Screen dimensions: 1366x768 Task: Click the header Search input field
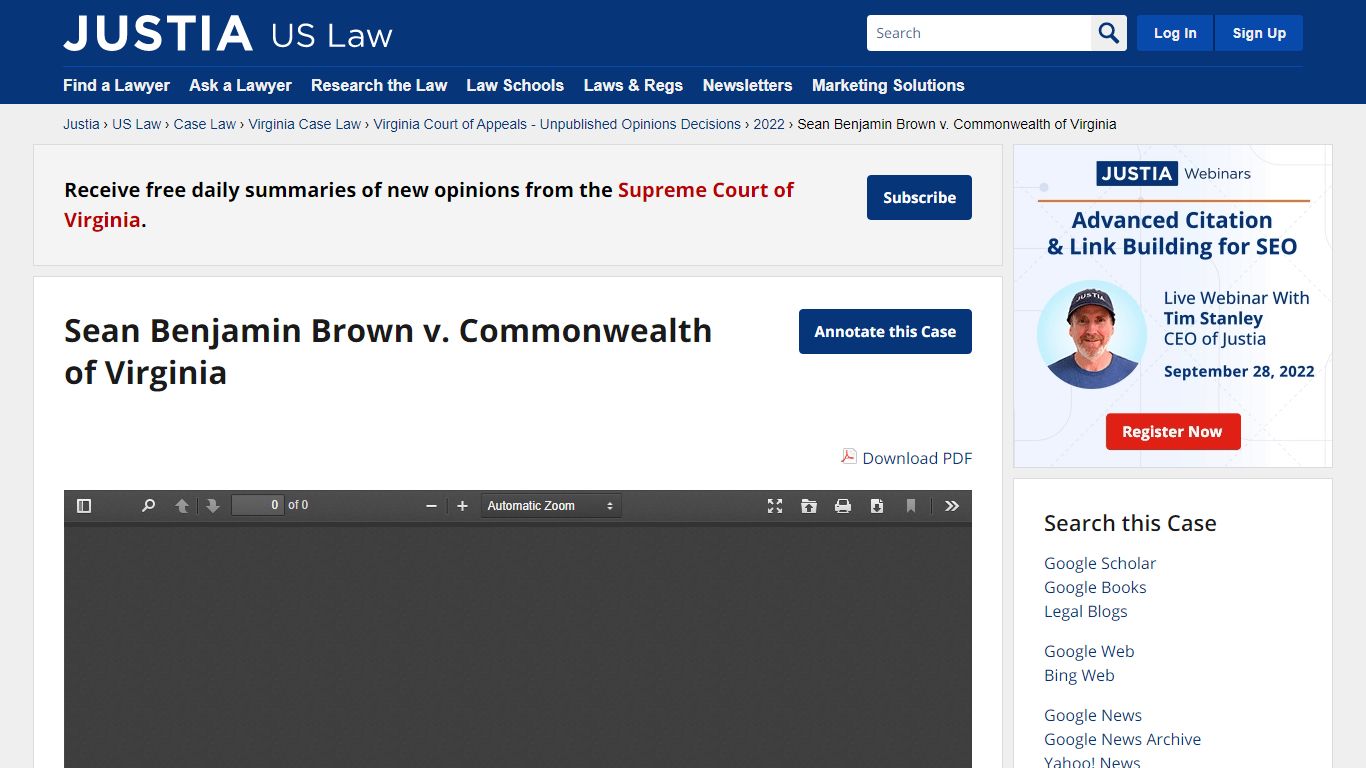pyautogui.click(x=979, y=33)
